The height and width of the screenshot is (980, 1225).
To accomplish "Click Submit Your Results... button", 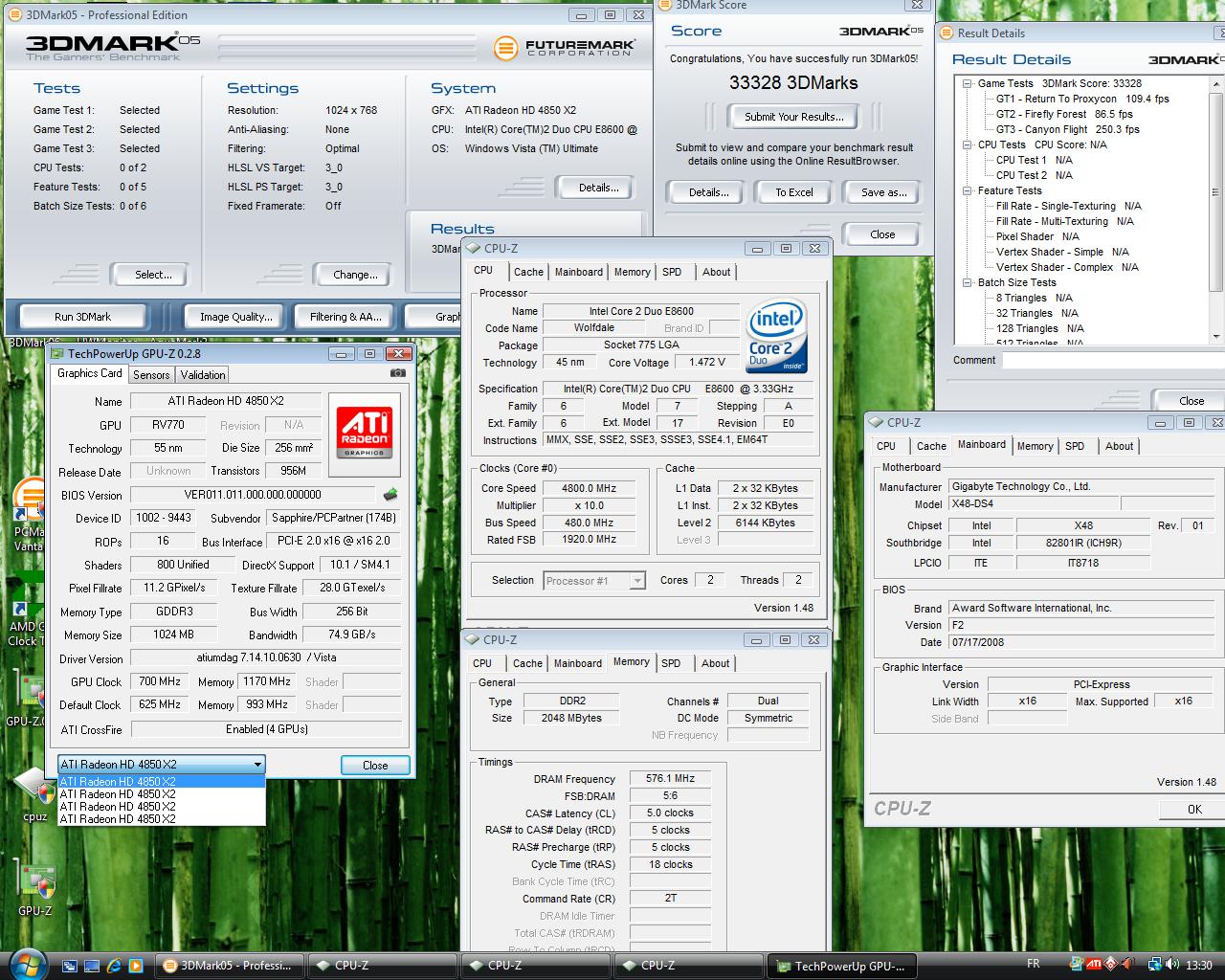I will (794, 117).
